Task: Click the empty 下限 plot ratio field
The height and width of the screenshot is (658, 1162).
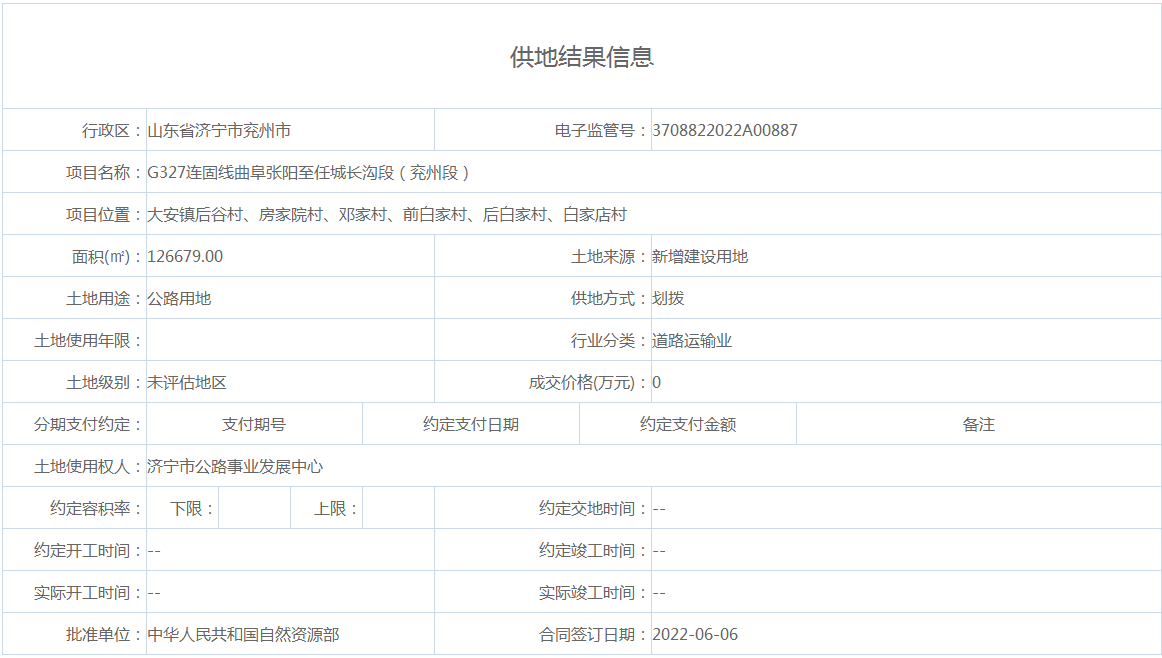Action: point(254,509)
